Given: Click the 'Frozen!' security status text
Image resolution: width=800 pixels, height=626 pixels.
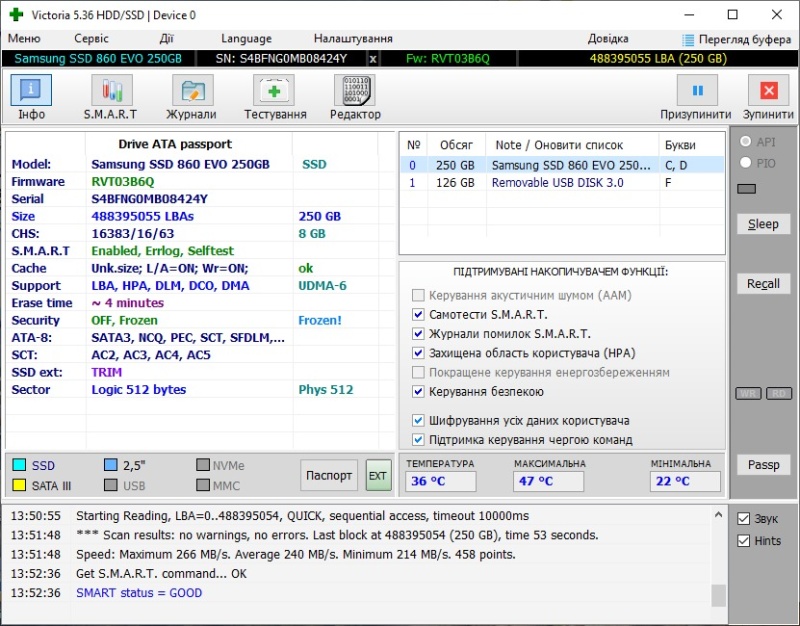Looking at the screenshot, I should tap(320, 320).
